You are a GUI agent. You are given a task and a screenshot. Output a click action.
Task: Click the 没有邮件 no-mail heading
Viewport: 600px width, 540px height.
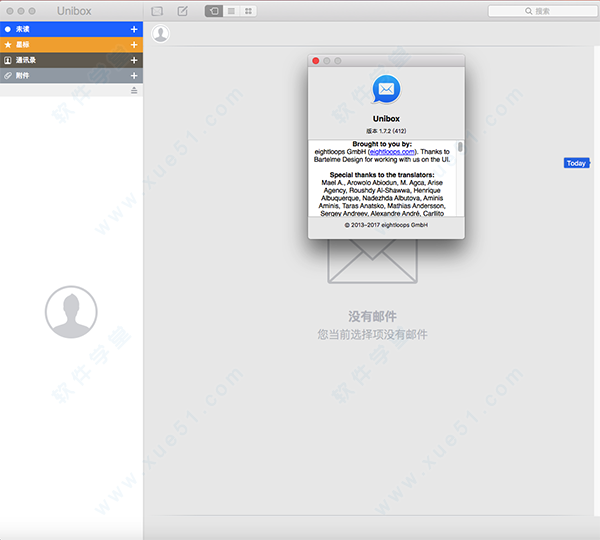tap(372, 316)
